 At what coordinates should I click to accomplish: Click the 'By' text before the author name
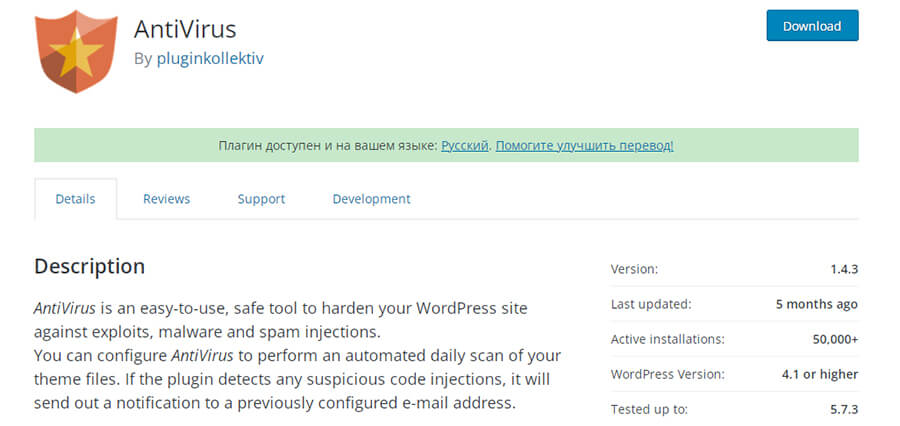(x=143, y=58)
